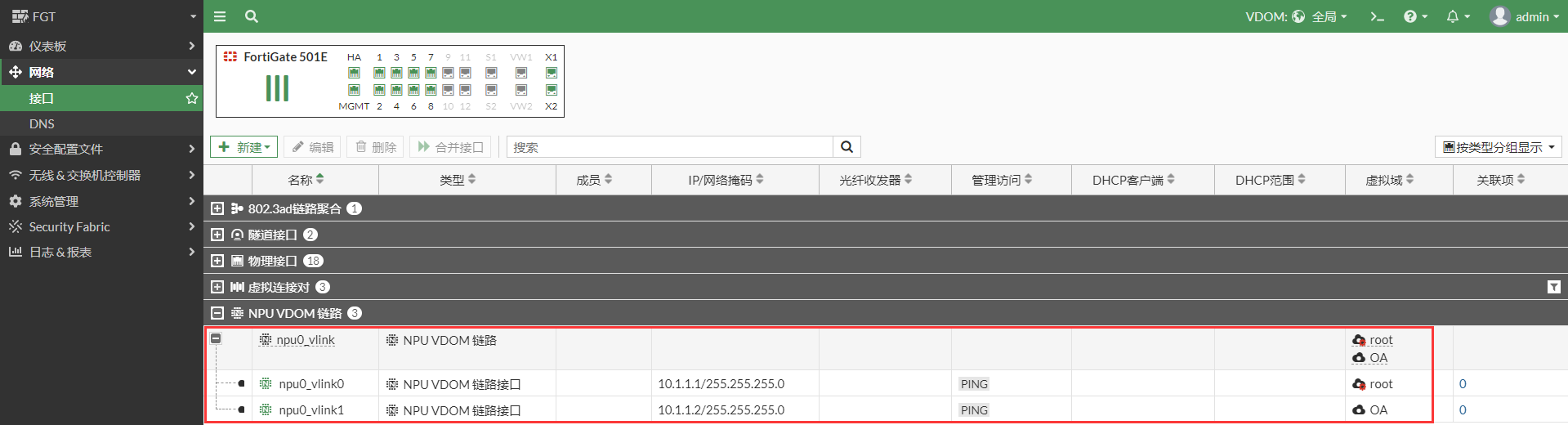Click the reference count link for npu0_vlink0
The height and width of the screenshot is (425, 1568).
1463,384
